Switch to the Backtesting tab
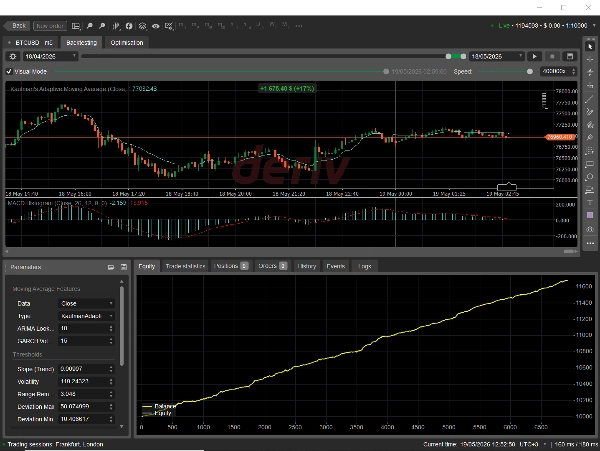This screenshot has width=600, height=451. pos(82,42)
